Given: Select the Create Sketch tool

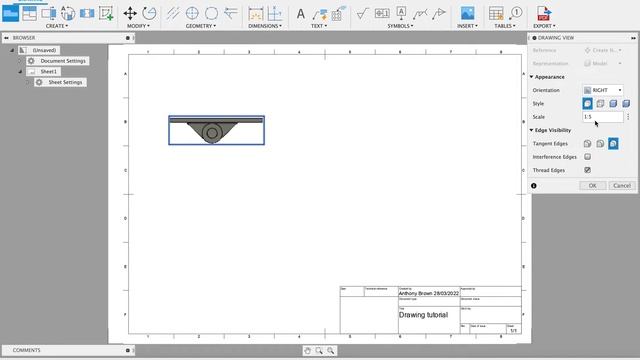Looking at the screenshot, I should 106,13.
